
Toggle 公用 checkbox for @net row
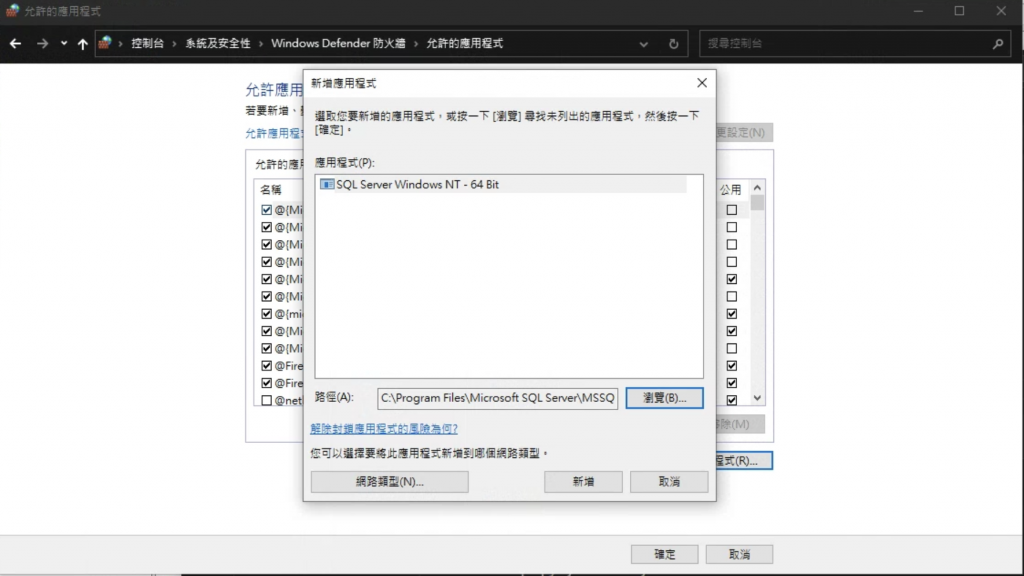tap(731, 400)
